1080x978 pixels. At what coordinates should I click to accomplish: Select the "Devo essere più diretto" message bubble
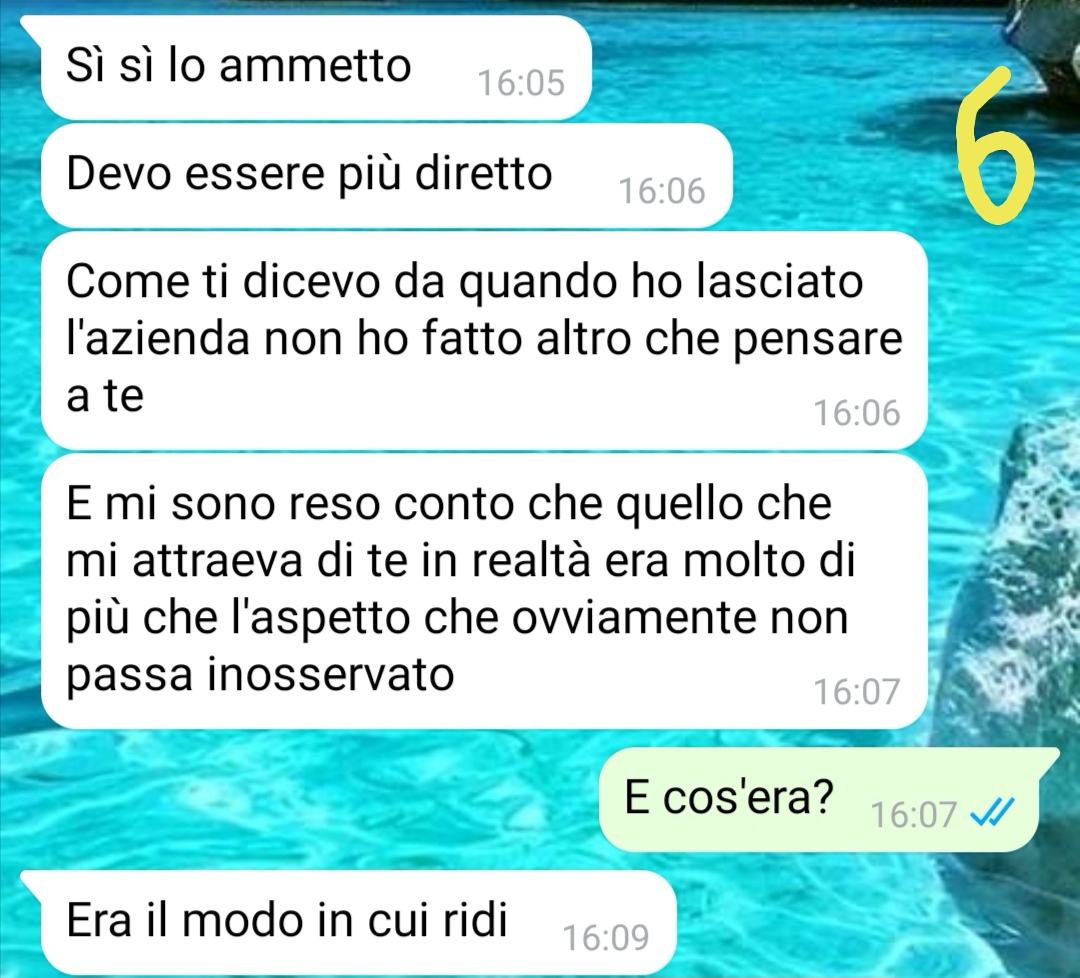(x=386, y=176)
